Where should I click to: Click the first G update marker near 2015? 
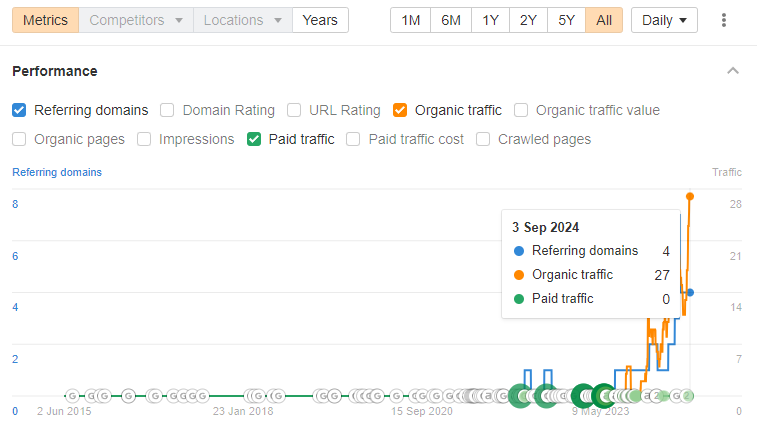(72, 396)
